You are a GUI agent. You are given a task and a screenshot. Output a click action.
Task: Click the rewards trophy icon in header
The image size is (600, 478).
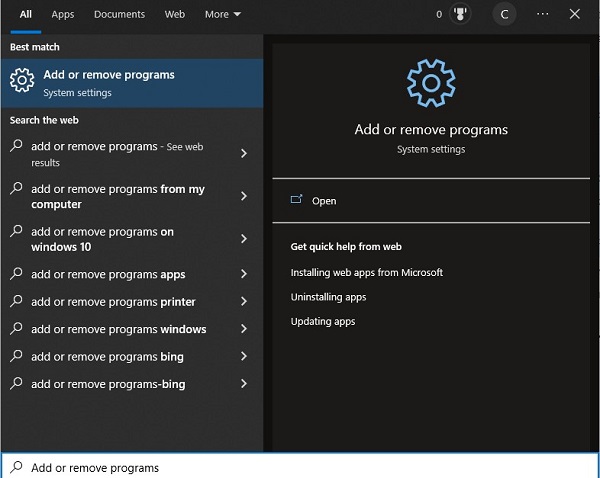pos(461,15)
